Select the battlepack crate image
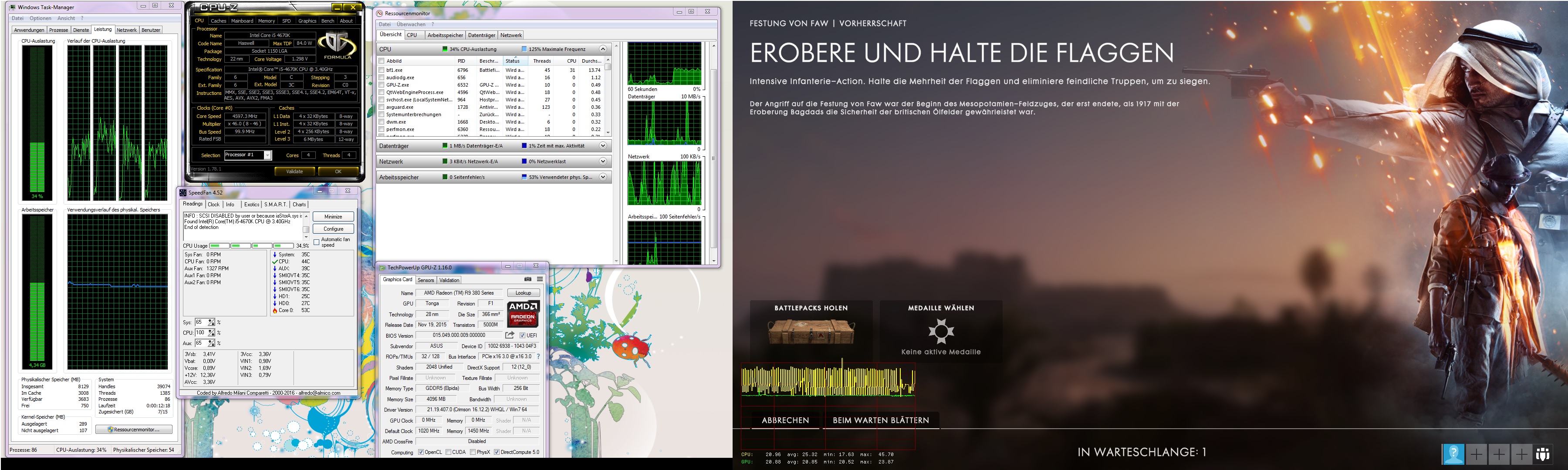The height and width of the screenshot is (470, 1568). click(x=811, y=332)
